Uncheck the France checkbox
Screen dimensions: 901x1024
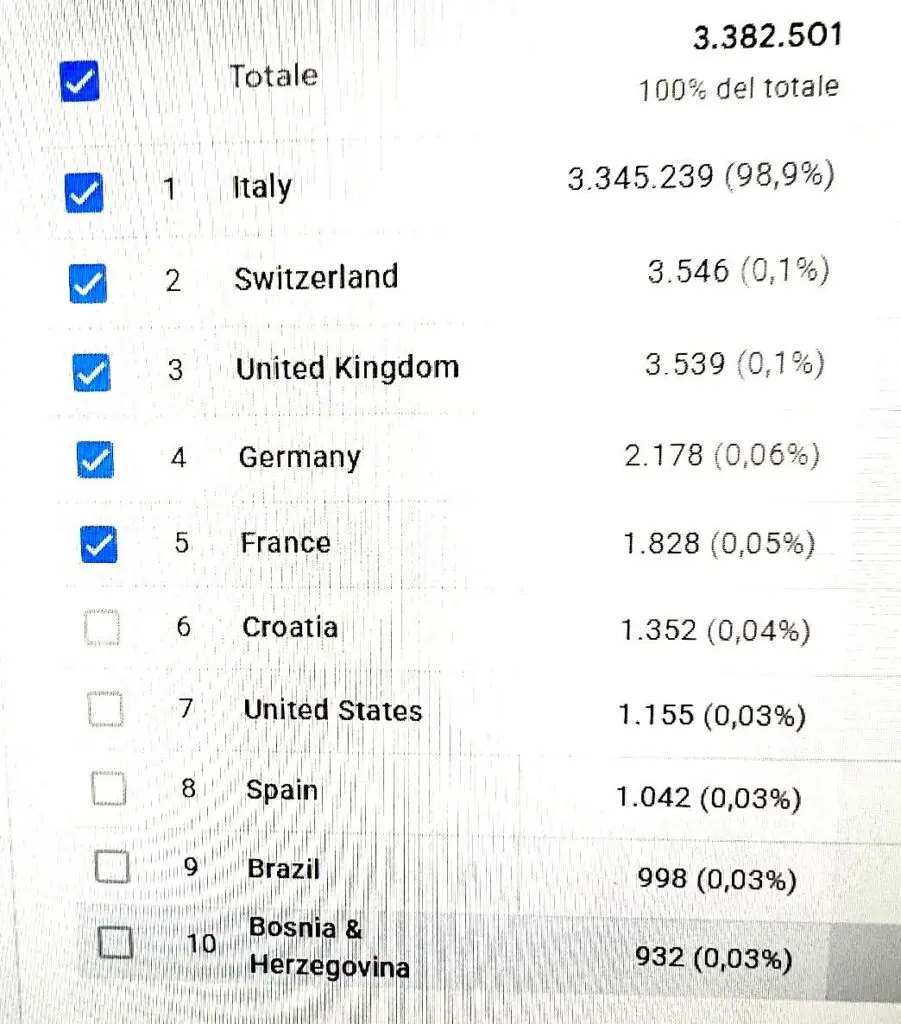pyautogui.click(x=99, y=544)
